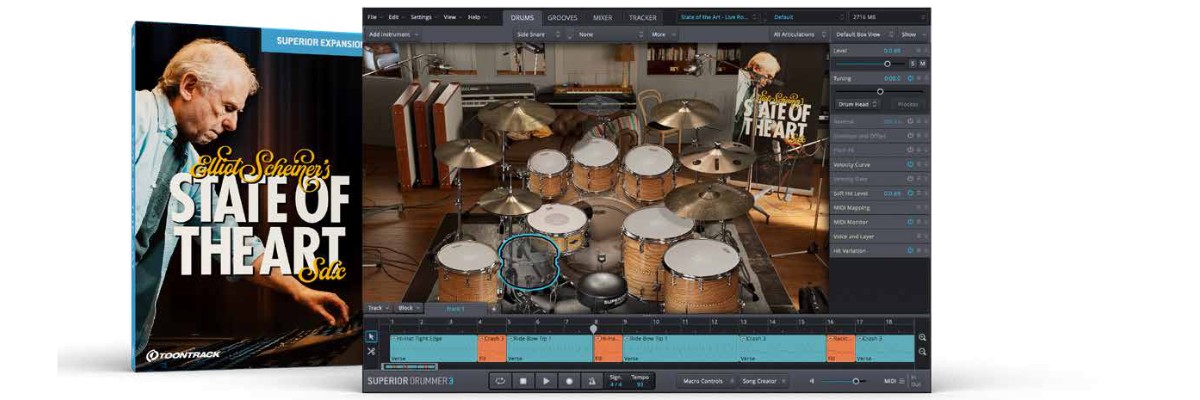Switch to the Drums tab

point(523,17)
